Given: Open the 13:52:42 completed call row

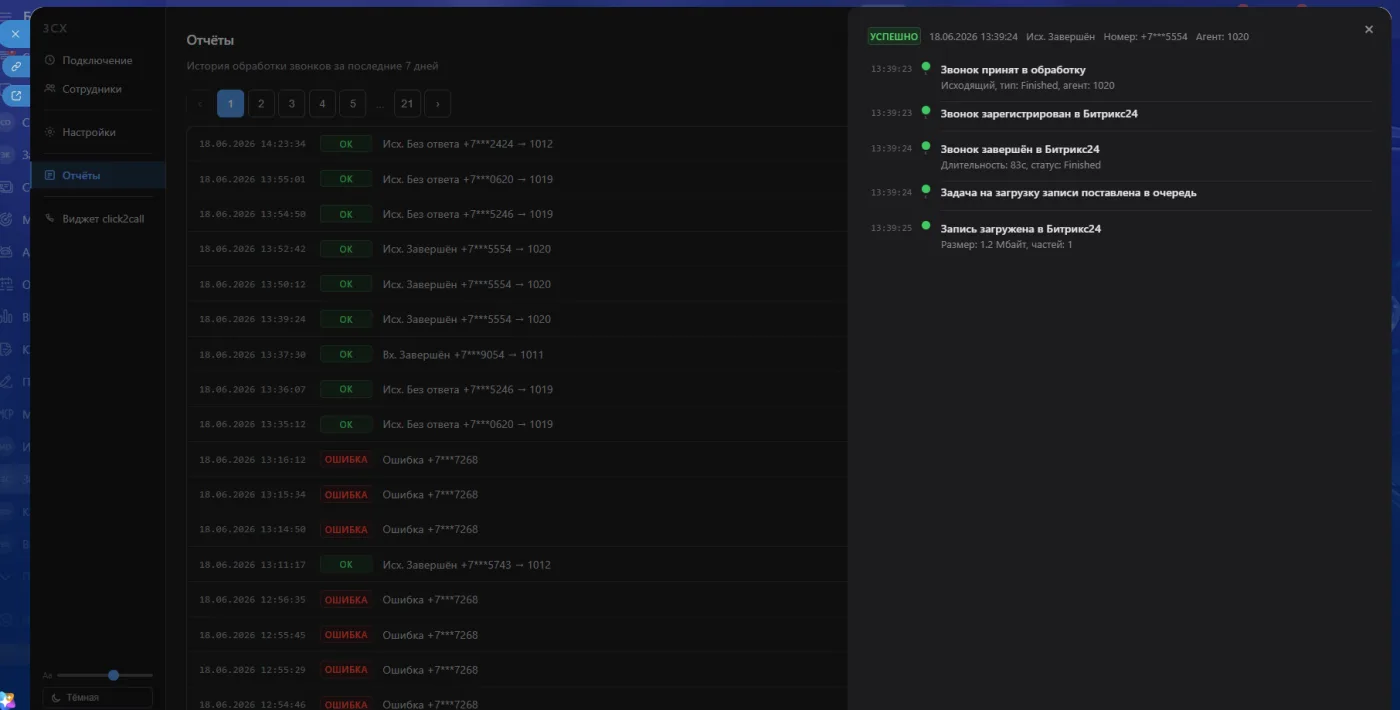Looking at the screenshot, I should click(517, 249).
